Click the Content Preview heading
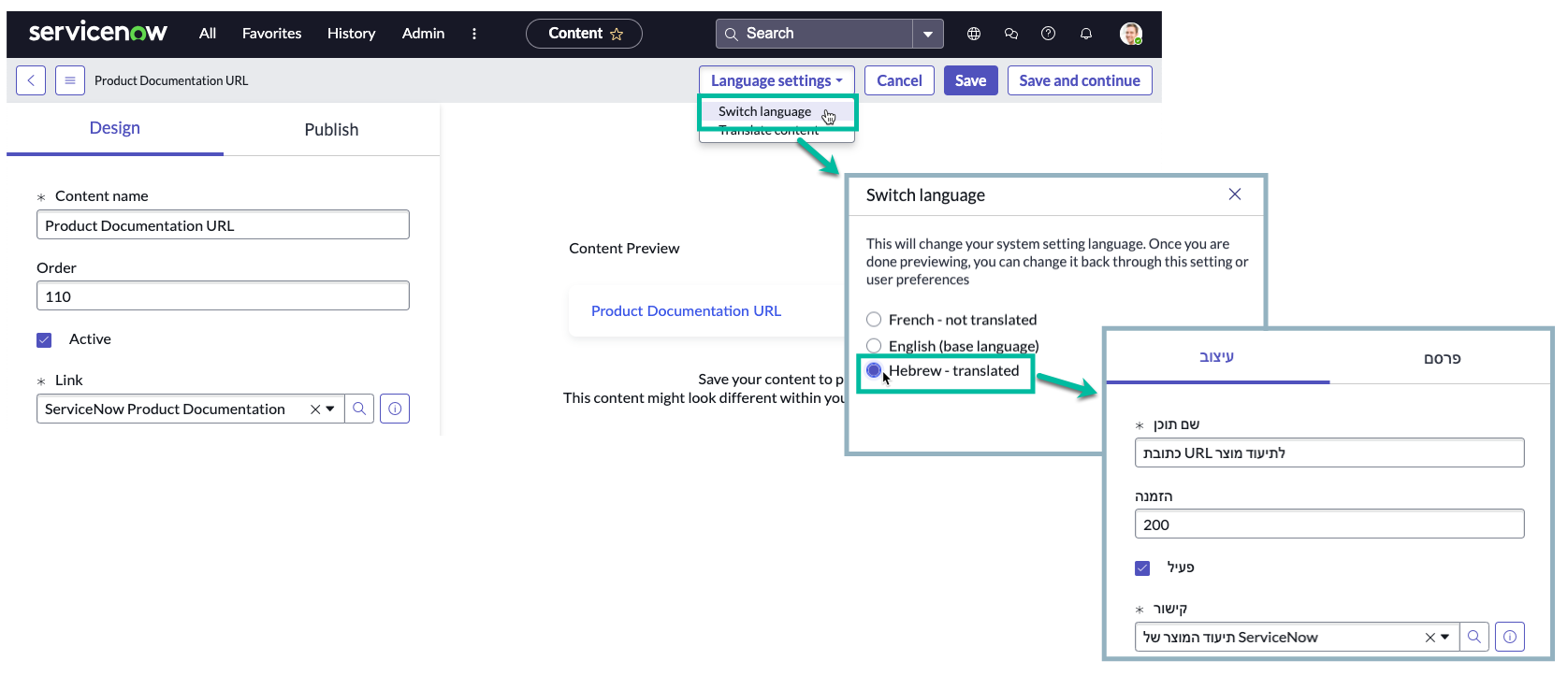1568x675 pixels. pyautogui.click(x=624, y=249)
